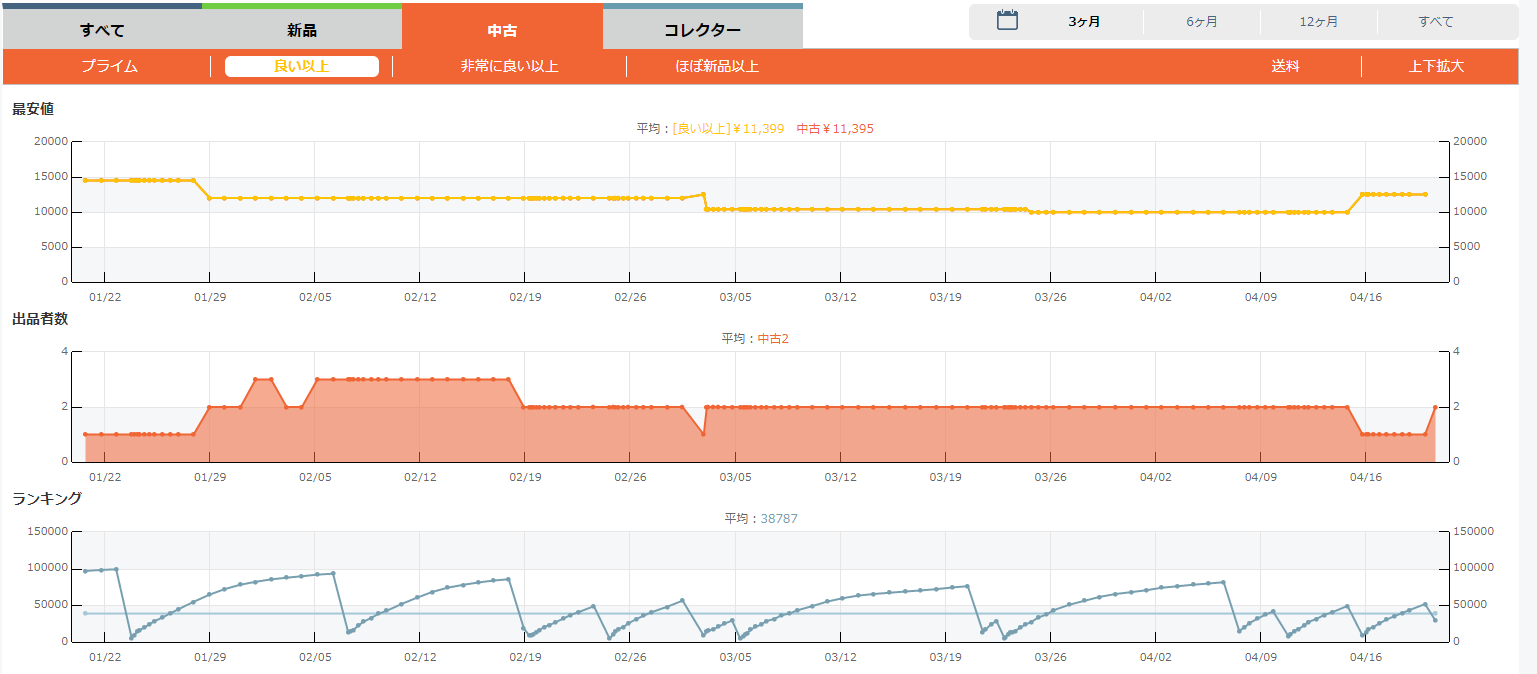Click the red 中古 average price legend
The width and height of the screenshot is (1537, 674).
[835, 129]
